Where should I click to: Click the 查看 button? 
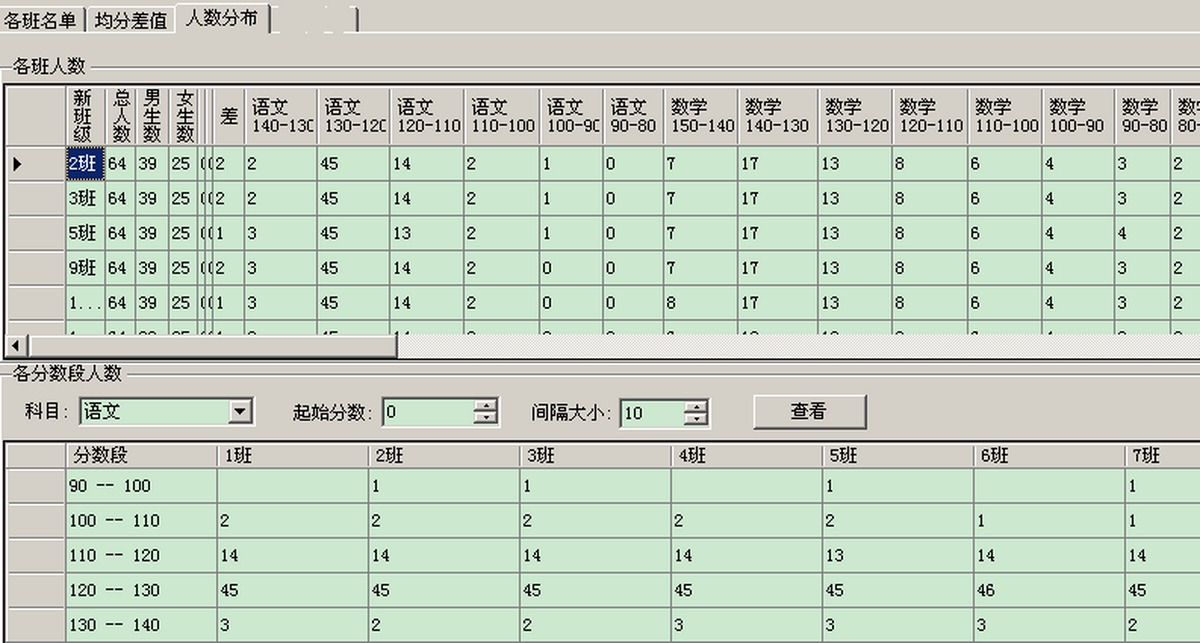(x=810, y=411)
